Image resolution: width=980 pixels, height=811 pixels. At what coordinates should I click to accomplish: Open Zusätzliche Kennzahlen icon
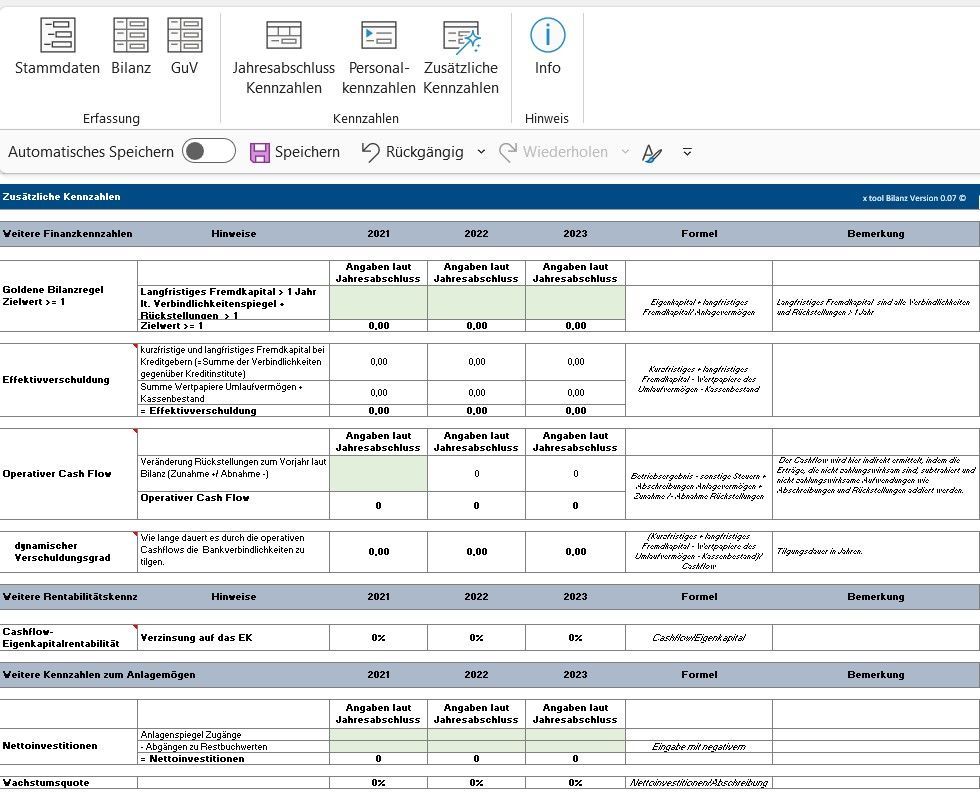pos(461,36)
